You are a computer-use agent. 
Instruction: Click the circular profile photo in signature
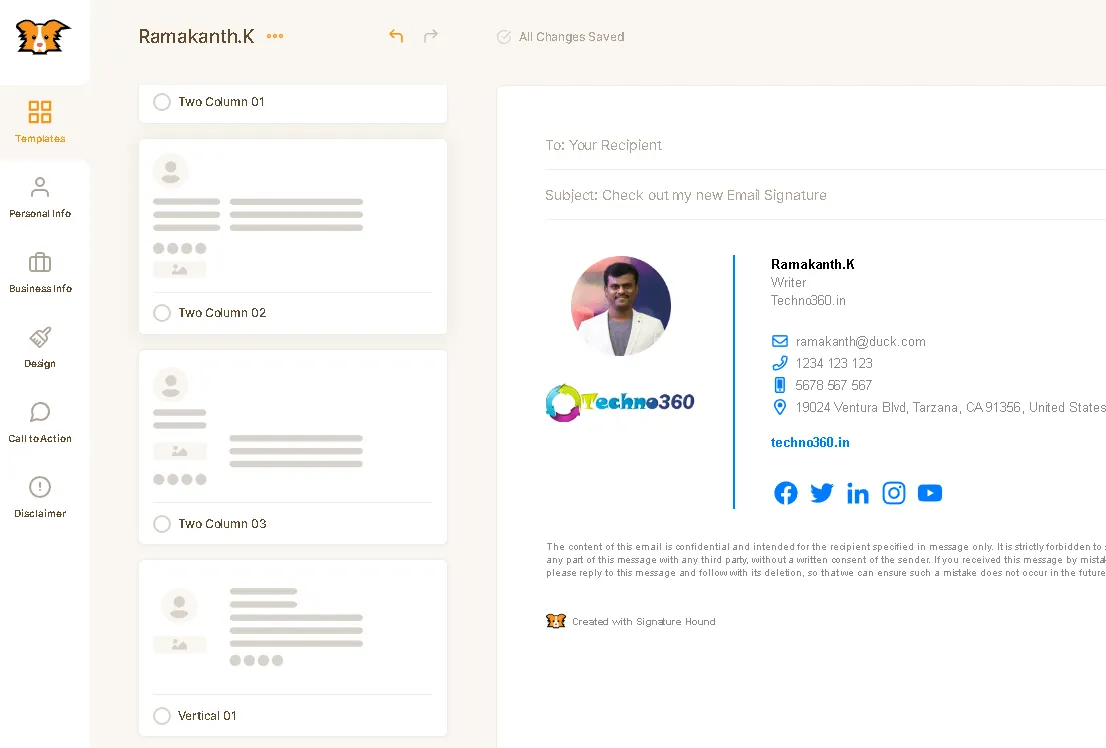pos(621,306)
